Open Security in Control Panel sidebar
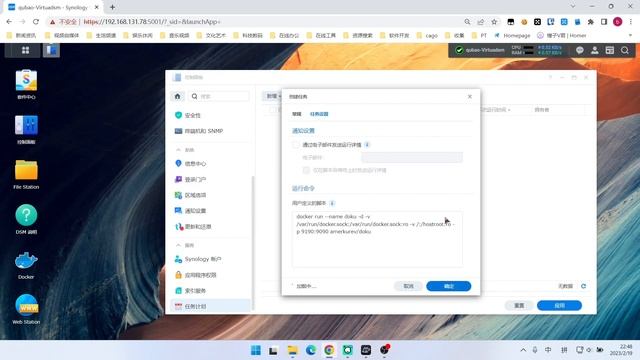The height and width of the screenshot is (360, 640). point(211,115)
